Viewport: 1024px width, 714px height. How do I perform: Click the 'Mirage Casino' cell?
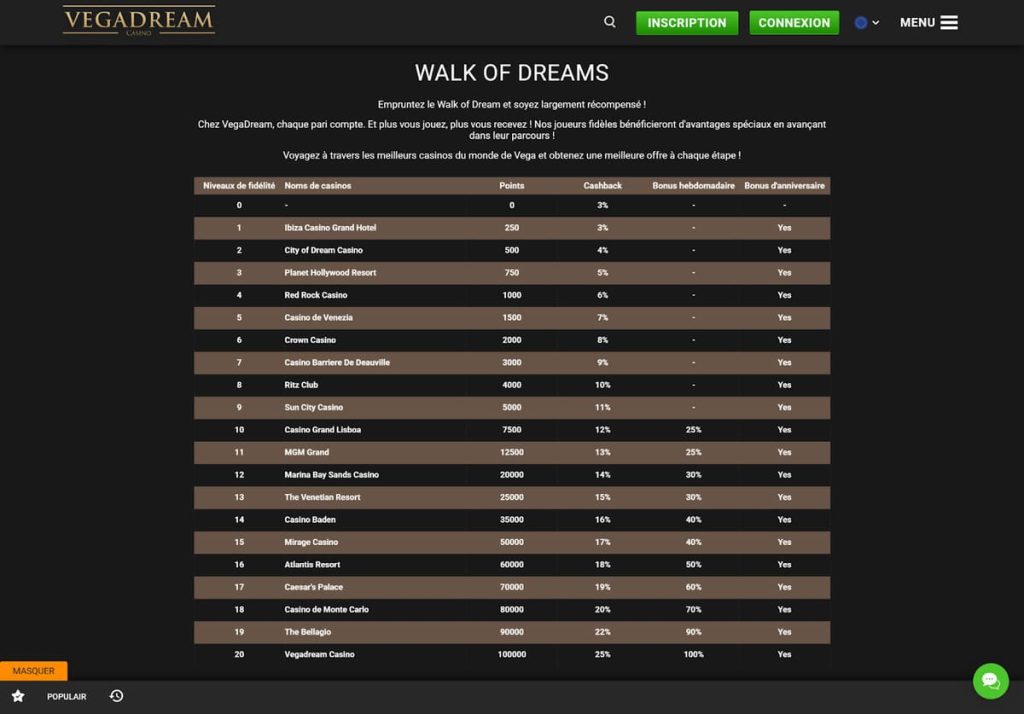tap(311, 542)
